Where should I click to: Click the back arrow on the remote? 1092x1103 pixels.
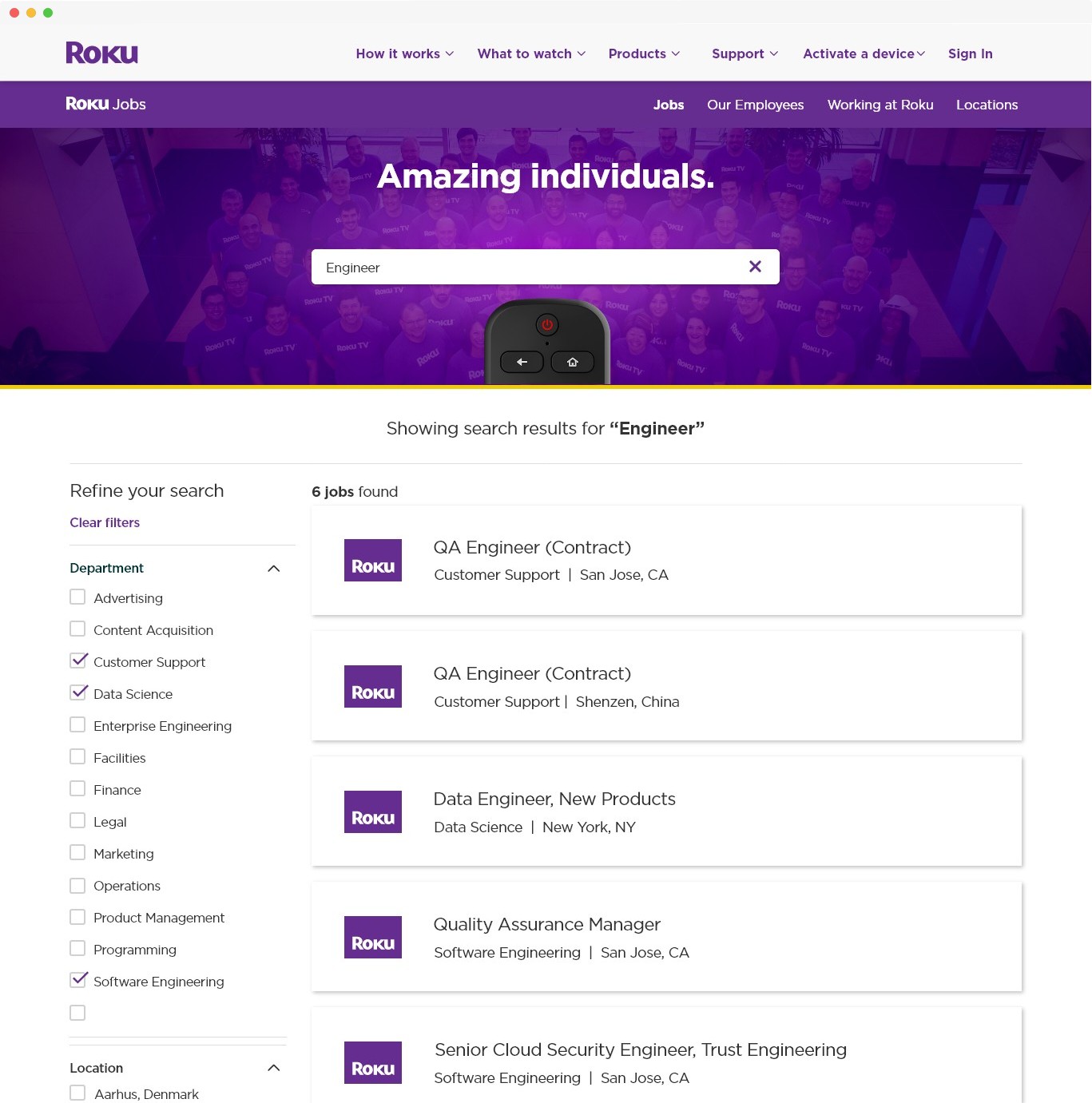(522, 362)
